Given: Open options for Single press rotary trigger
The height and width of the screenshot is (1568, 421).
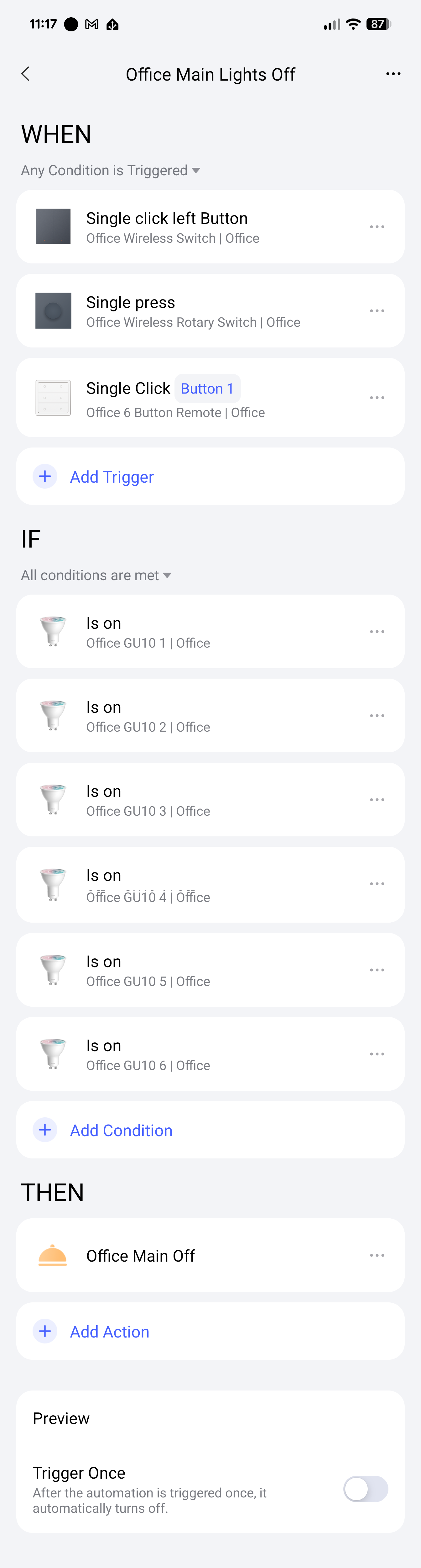Looking at the screenshot, I should [x=377, y=311].
